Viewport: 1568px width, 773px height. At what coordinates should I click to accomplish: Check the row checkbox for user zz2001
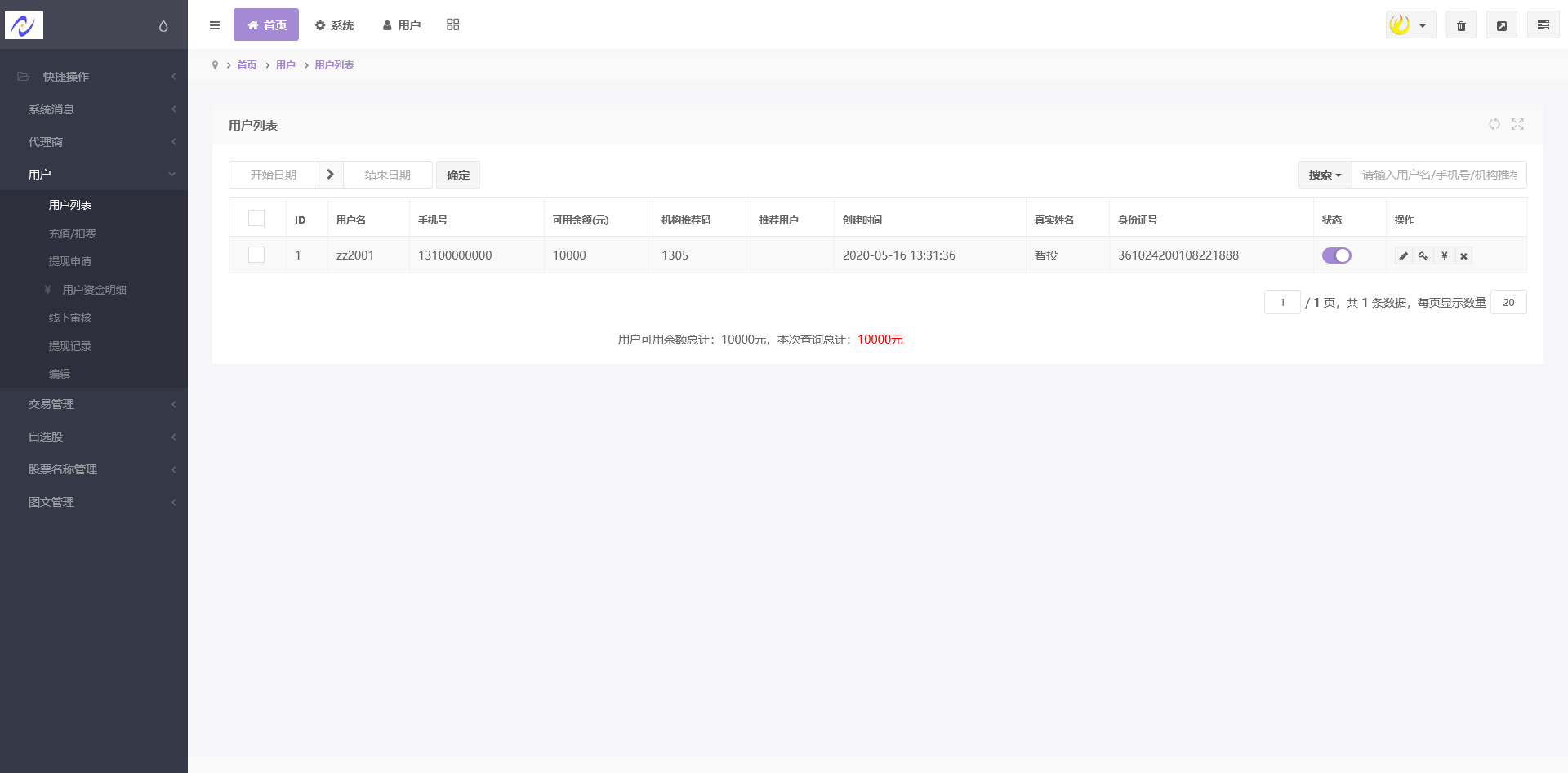point(256,255)
